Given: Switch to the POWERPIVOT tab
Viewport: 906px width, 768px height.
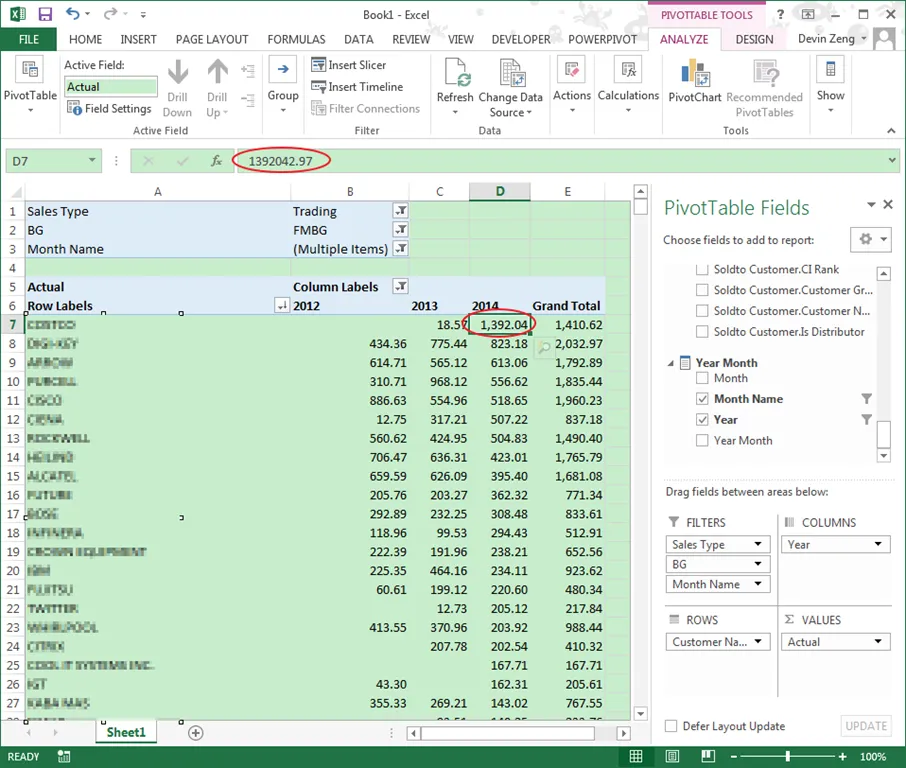Looking at the screenshot, I should pos(603,39).
